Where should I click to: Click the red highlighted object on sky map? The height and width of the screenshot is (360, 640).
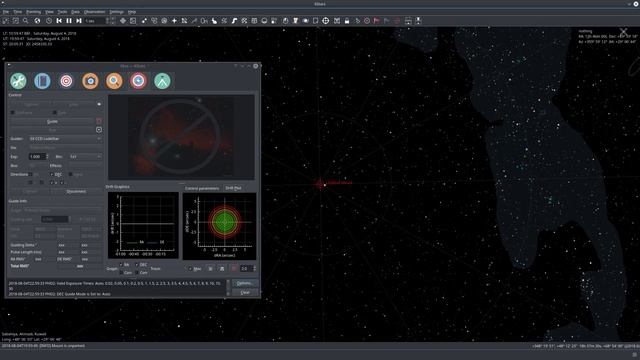(320, 184)
